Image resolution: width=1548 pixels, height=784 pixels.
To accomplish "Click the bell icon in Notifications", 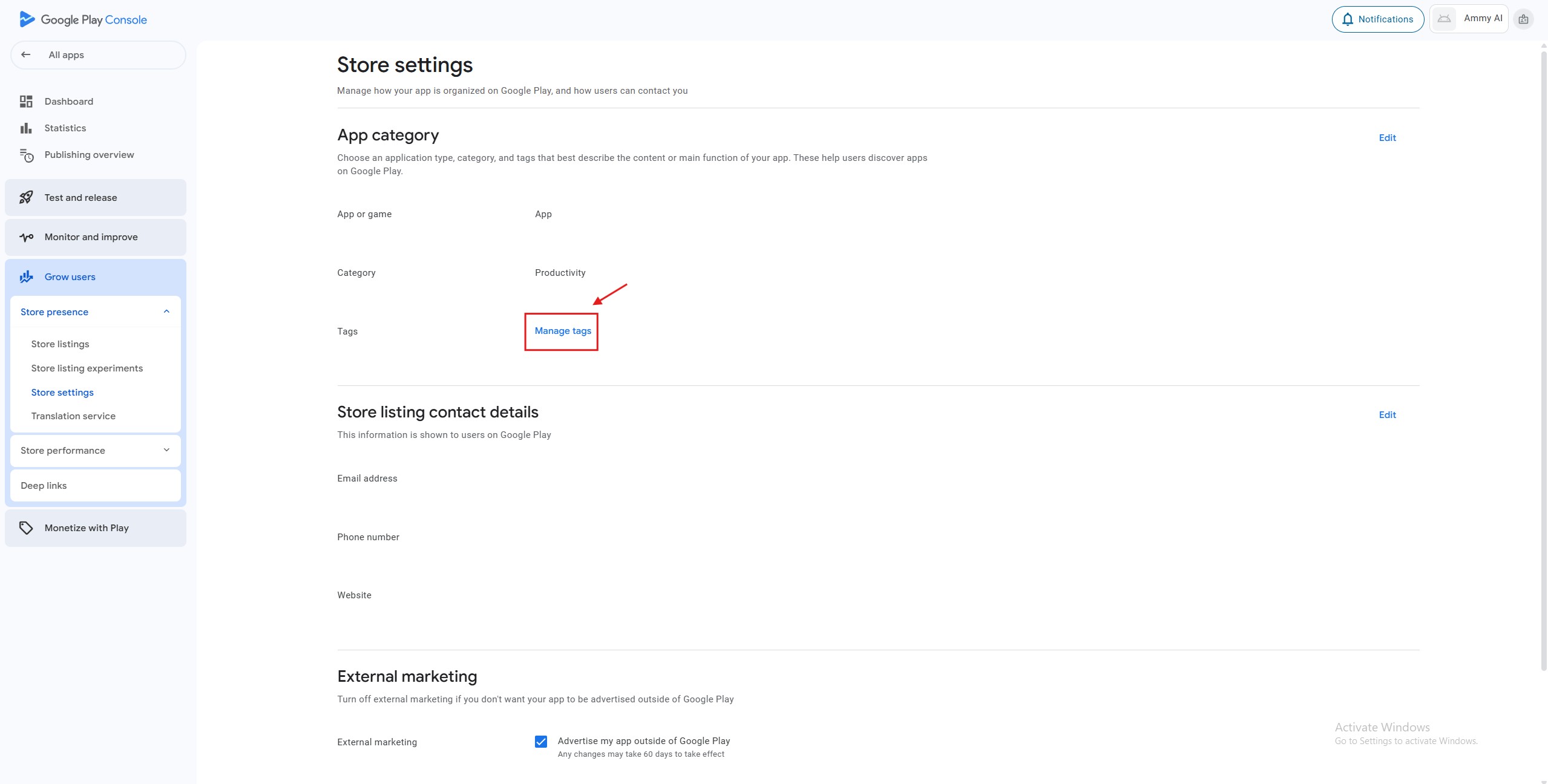I will 1347,19.
